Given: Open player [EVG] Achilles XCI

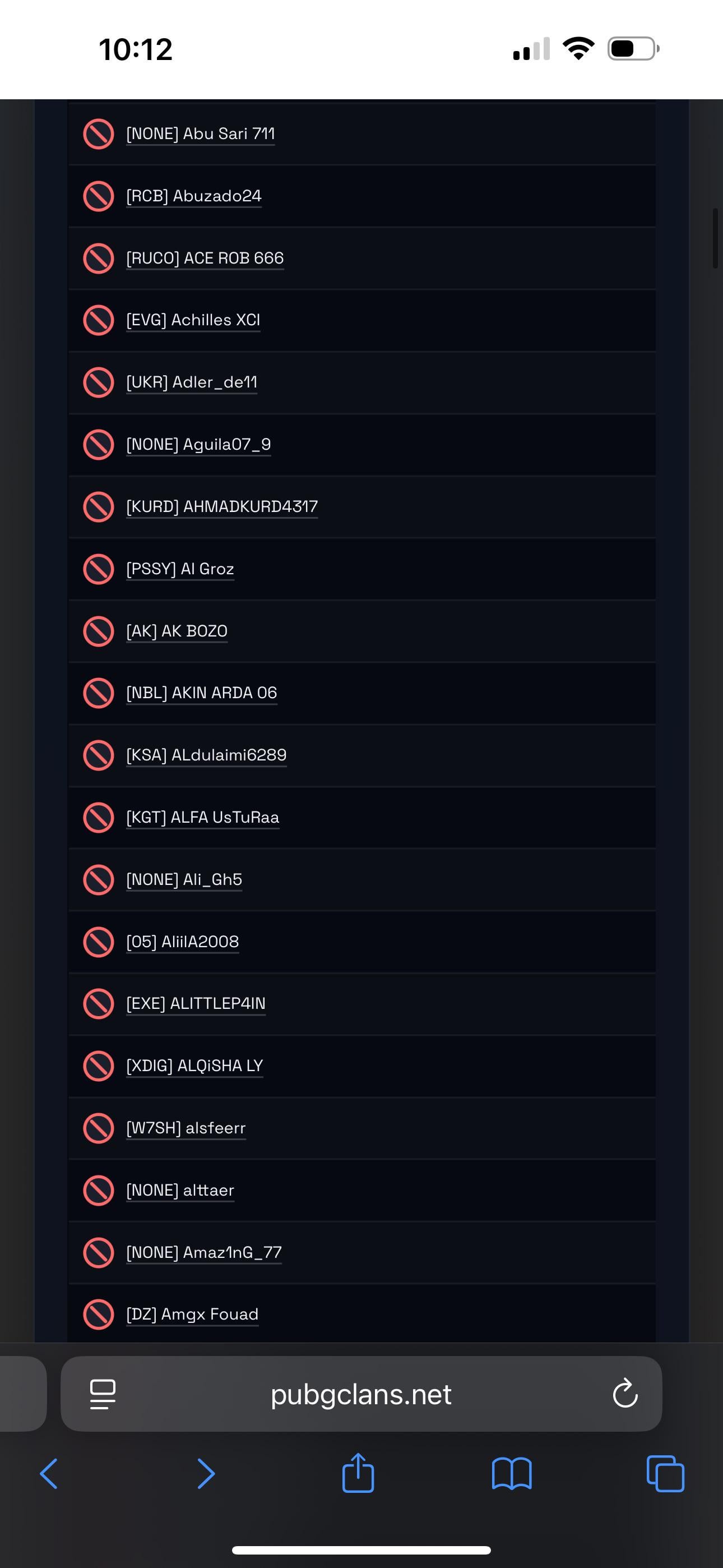Looking at the screenshot, I should 193,320.
